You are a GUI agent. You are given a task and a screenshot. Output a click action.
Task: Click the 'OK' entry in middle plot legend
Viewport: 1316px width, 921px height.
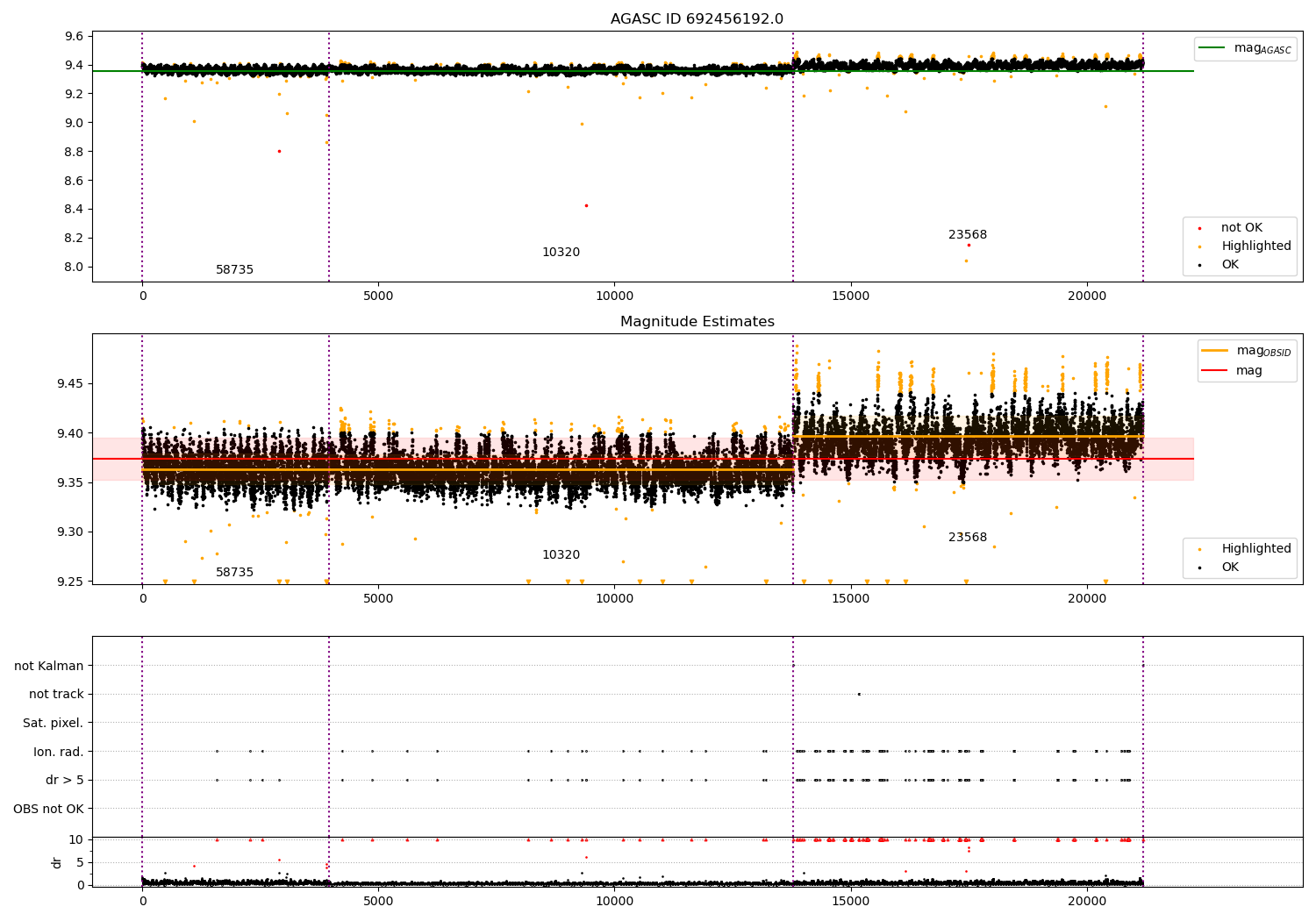(1230, 568)
